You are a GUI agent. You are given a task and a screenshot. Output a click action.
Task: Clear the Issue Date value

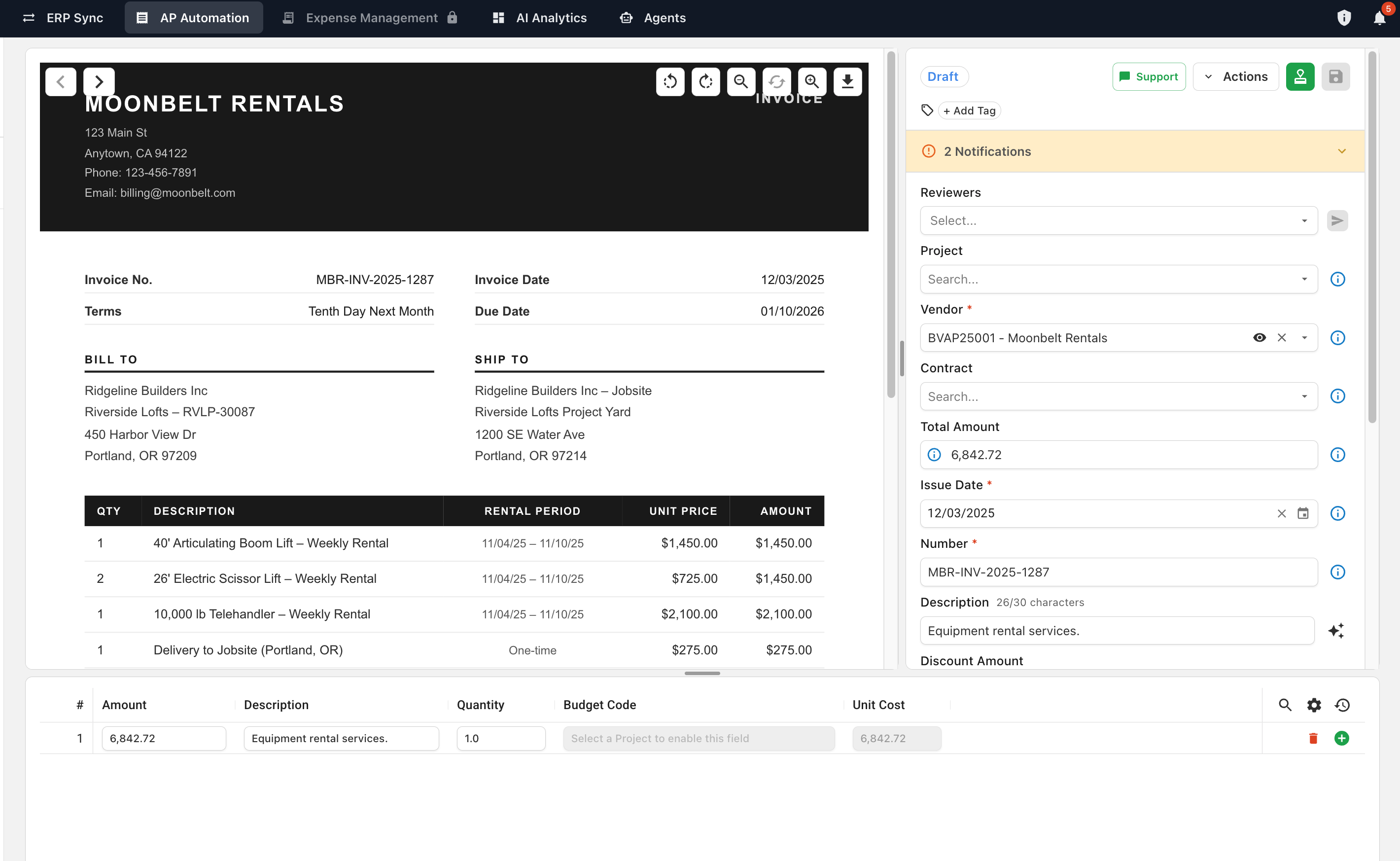coord(1282,514)
